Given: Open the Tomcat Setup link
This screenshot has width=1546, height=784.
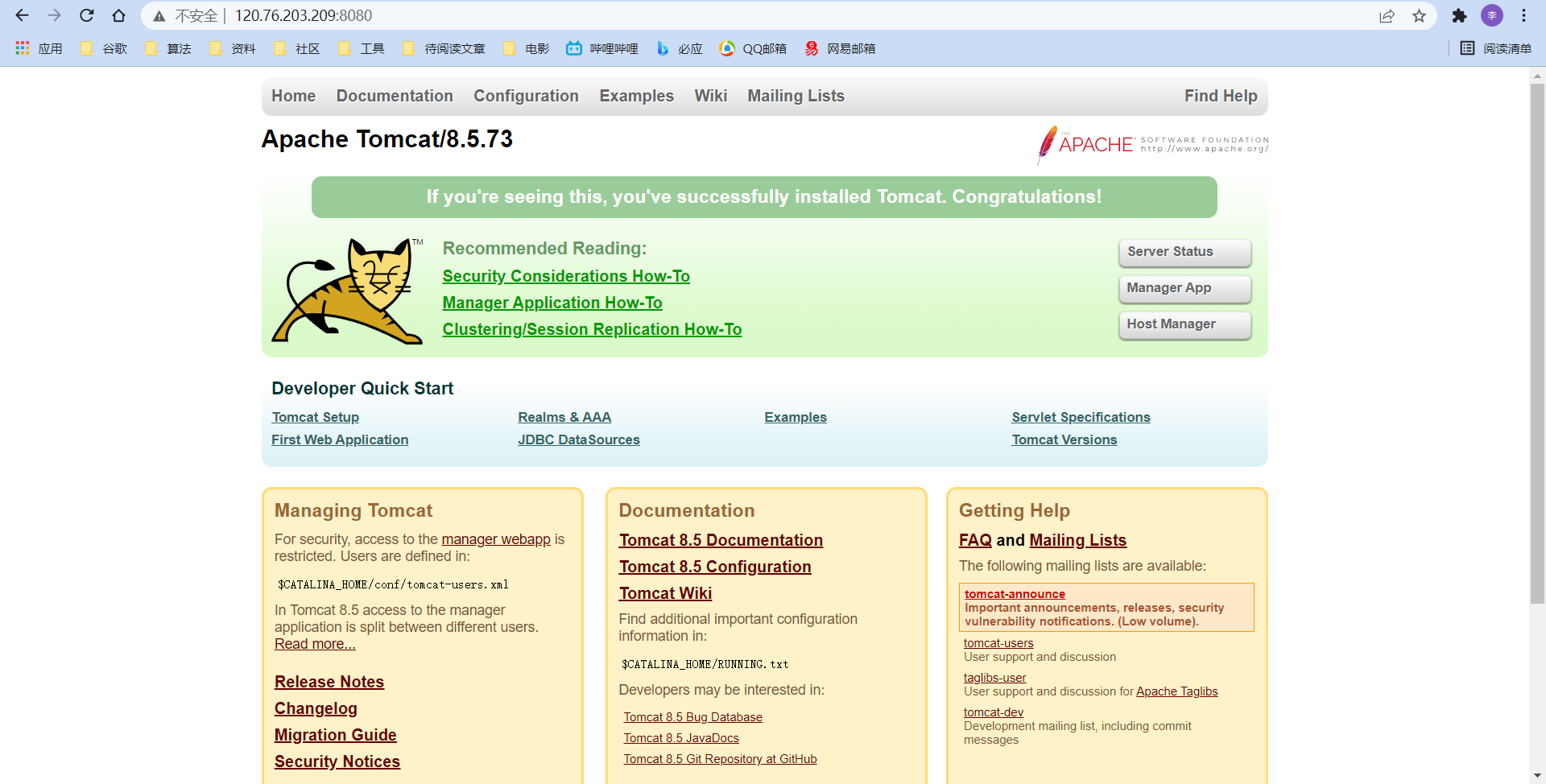Looking at the screenshot, I should coord(316,417).
